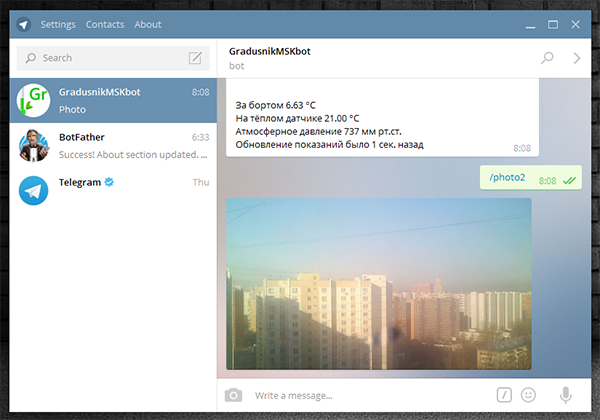
Task: Click the 'bot' status label under header
Action: (236, 66)
